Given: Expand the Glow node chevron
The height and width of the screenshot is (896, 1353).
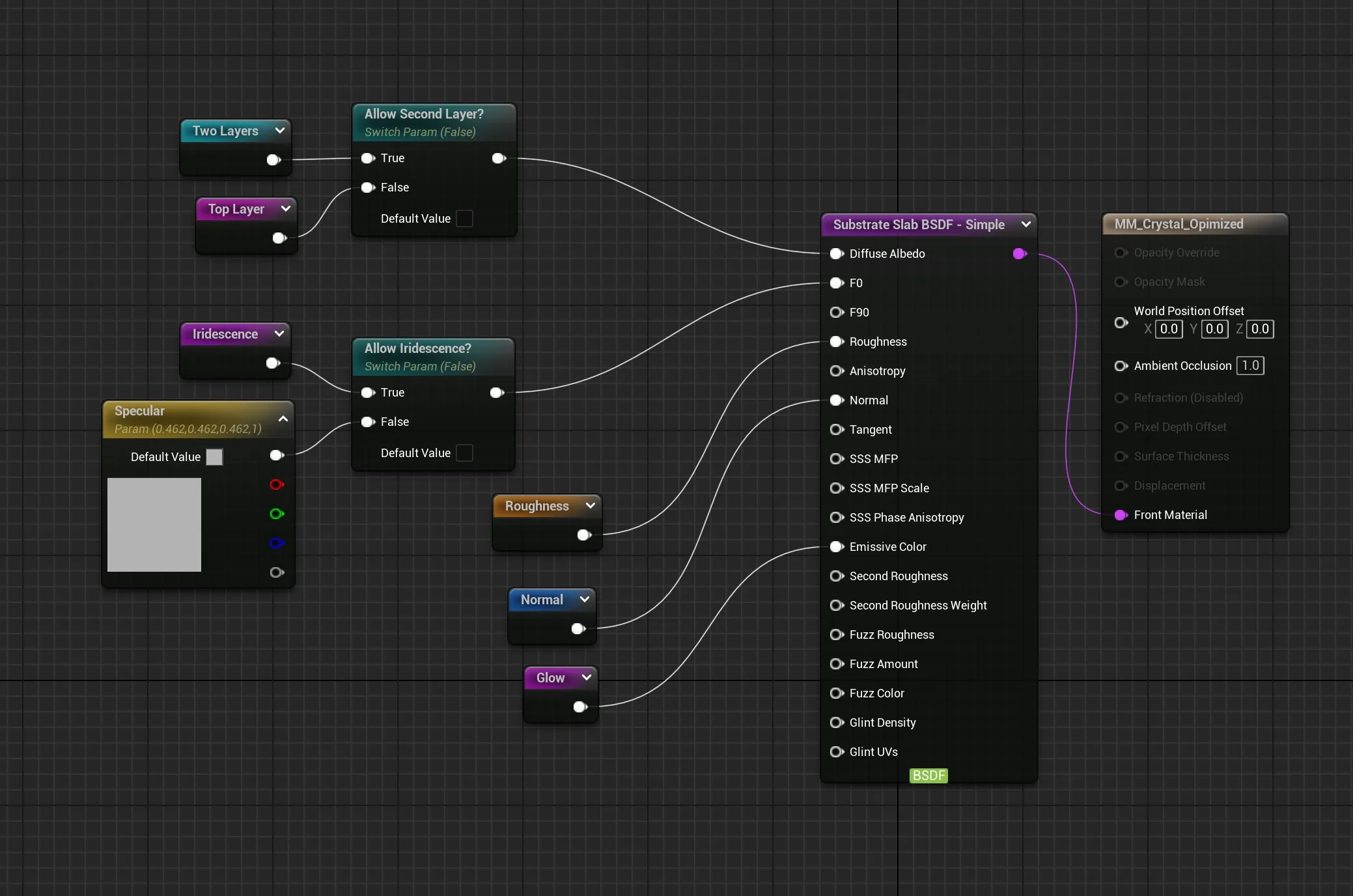Looking at the screenshot, I should (x=587, y=677).
